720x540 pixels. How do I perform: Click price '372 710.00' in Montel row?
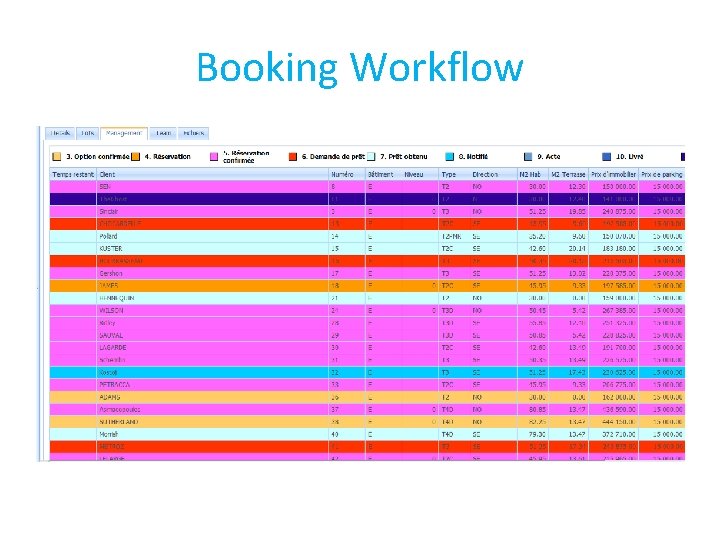tap(619, 434)
